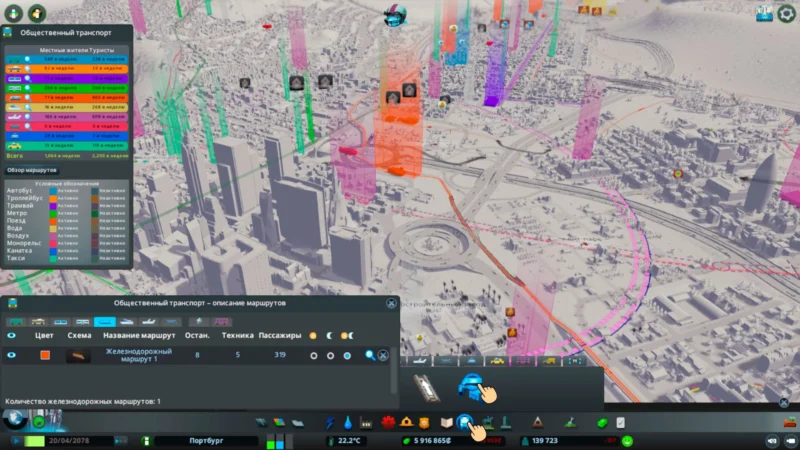Set railway route 1 to day-only operation
Screen dimensions: 800x450
point(314,356)
